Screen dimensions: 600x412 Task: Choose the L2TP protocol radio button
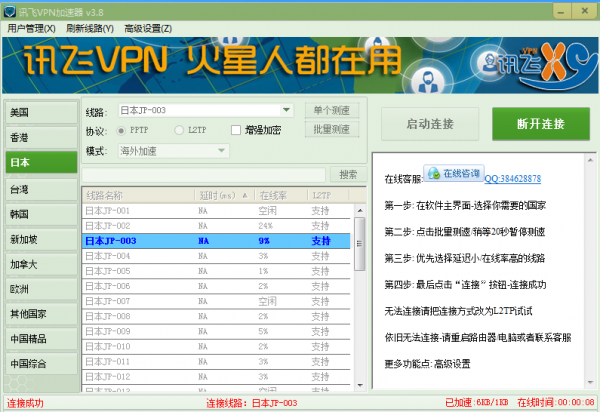click(179, 130)
